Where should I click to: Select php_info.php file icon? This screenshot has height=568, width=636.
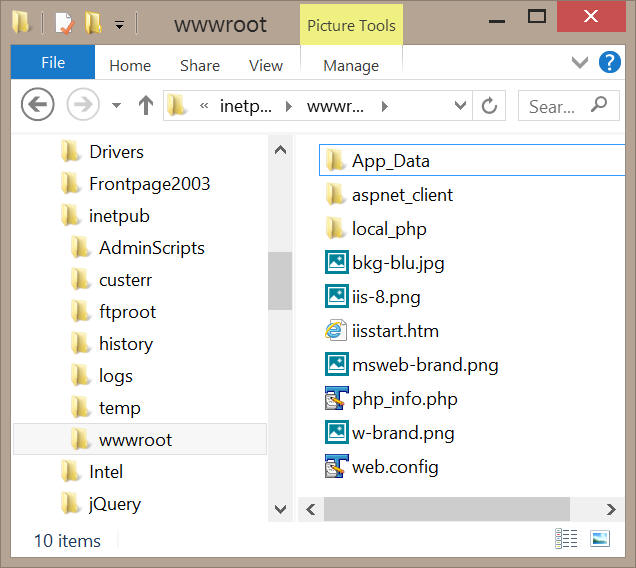tap(336, 398)
